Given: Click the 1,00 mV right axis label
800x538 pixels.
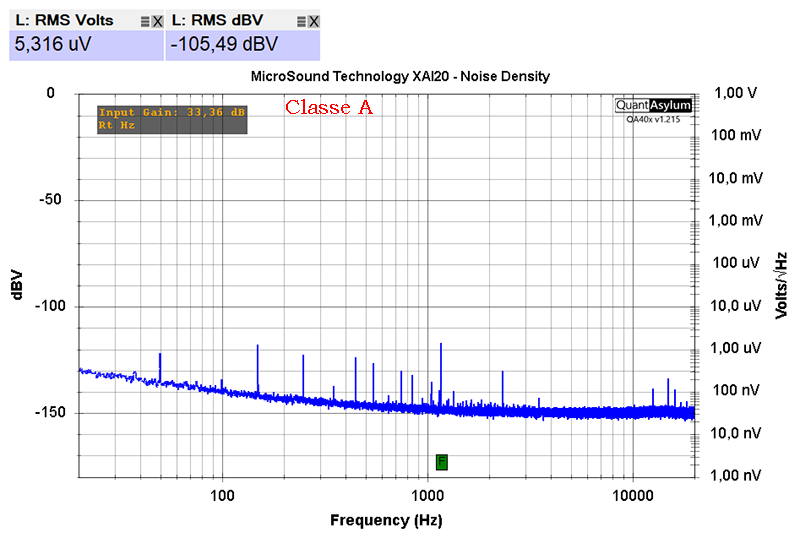Looking at the screenshot, I should (736, 221).
